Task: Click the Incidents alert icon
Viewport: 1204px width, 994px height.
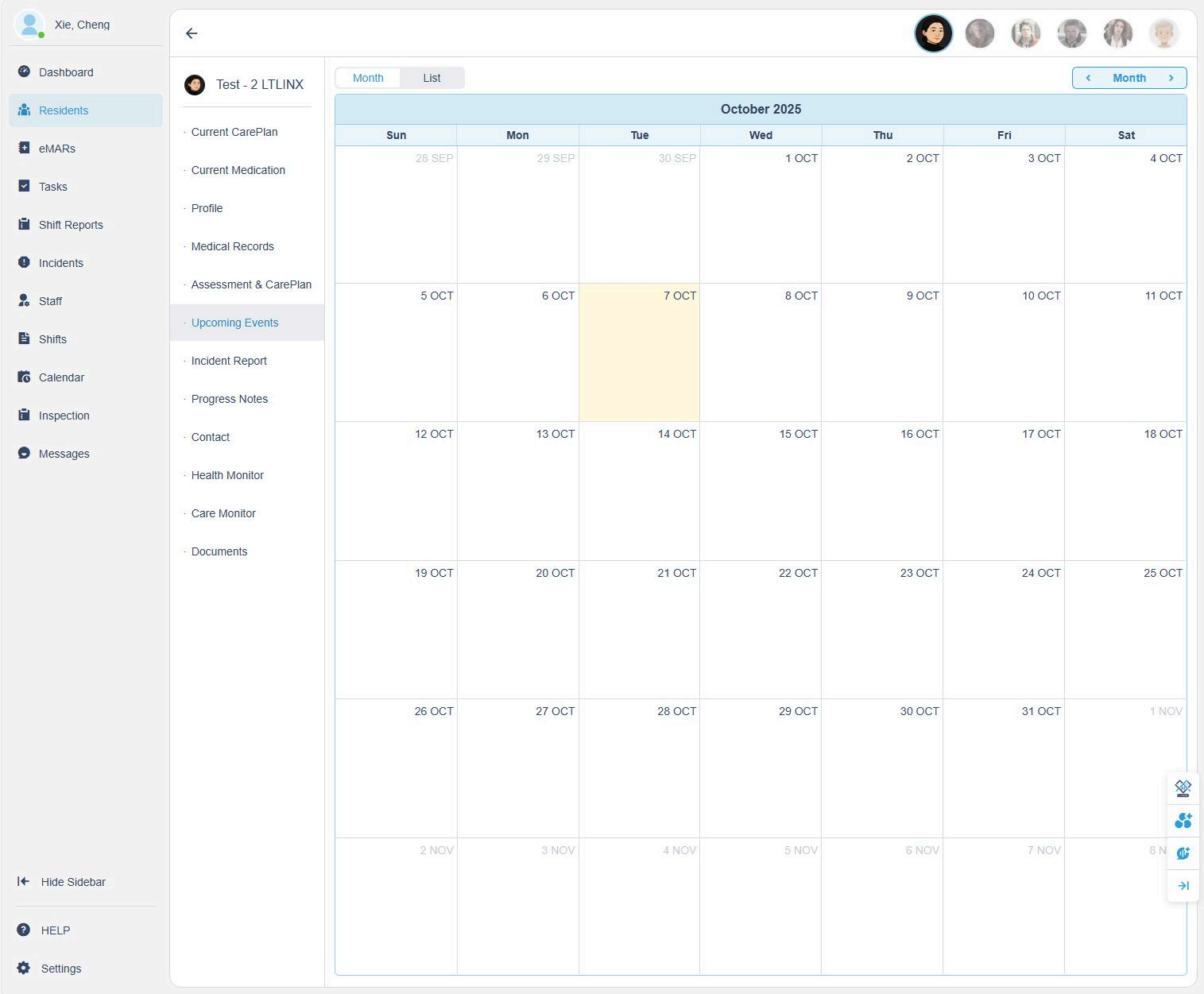Action: coord(24,262)
